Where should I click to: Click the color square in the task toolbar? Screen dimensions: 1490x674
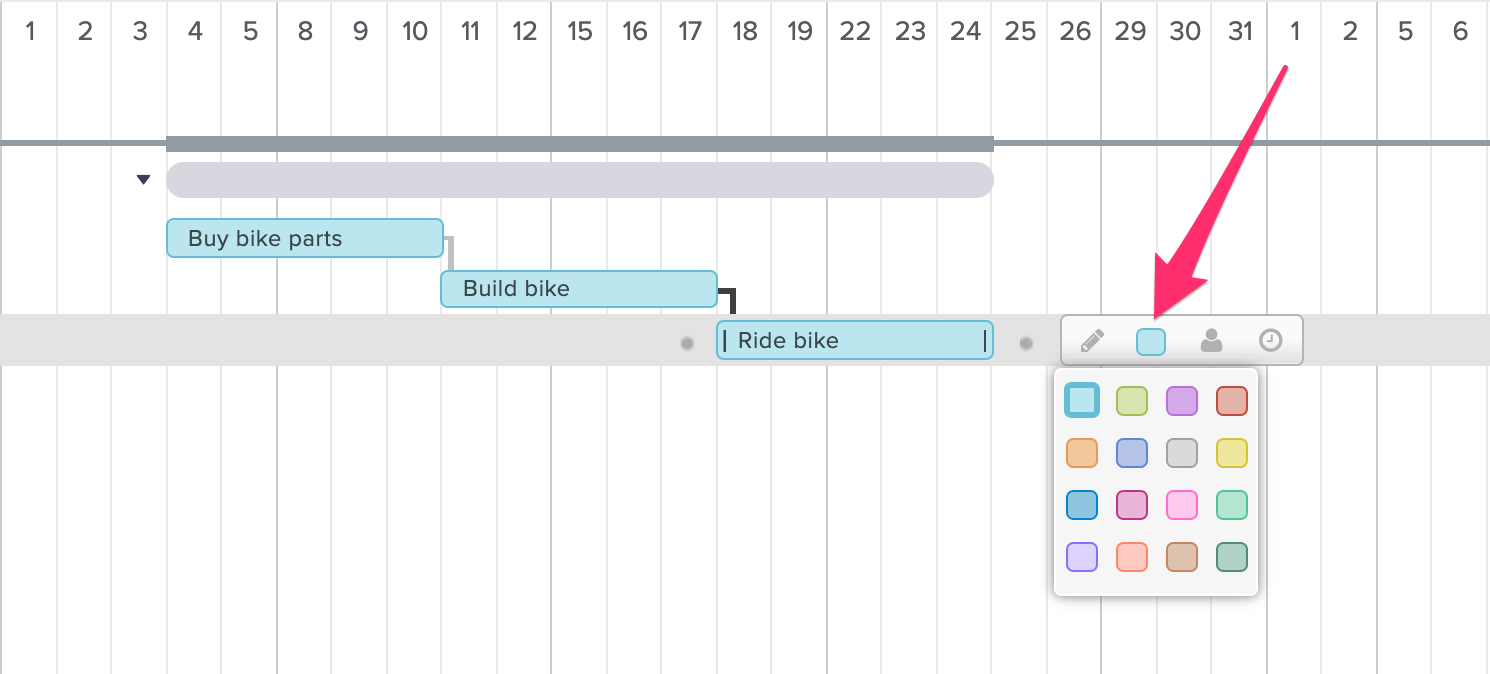coord(1151,340)
